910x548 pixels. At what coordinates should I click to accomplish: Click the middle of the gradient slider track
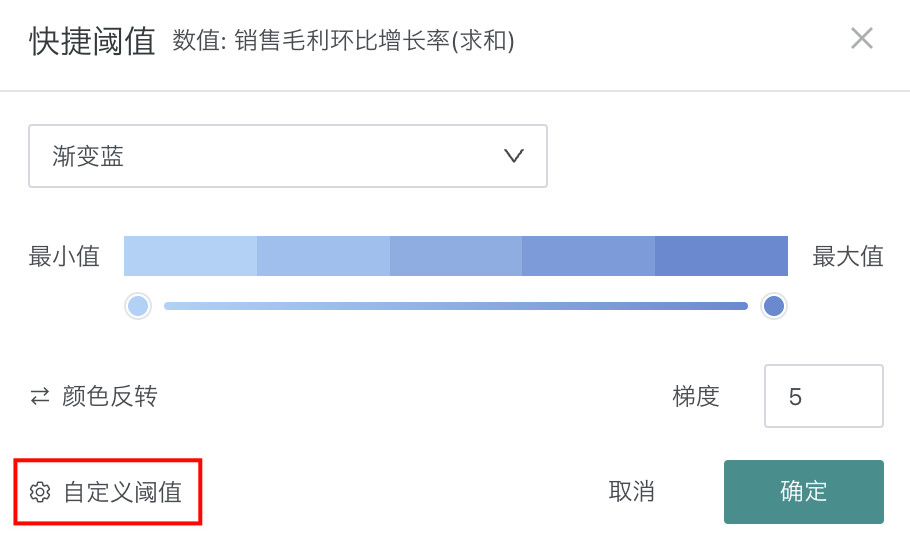coord(456,306)
